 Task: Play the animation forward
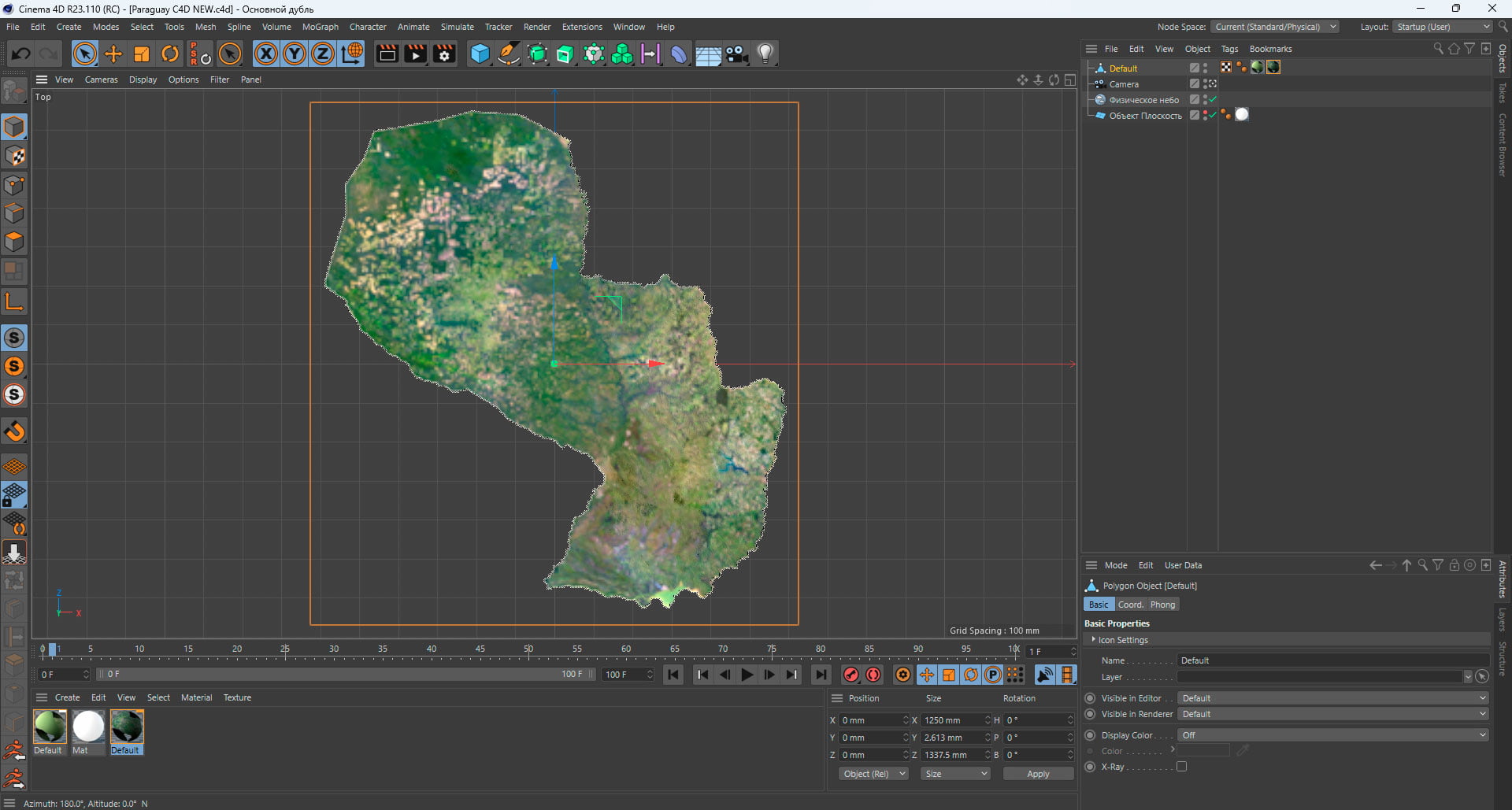point(747,675)
